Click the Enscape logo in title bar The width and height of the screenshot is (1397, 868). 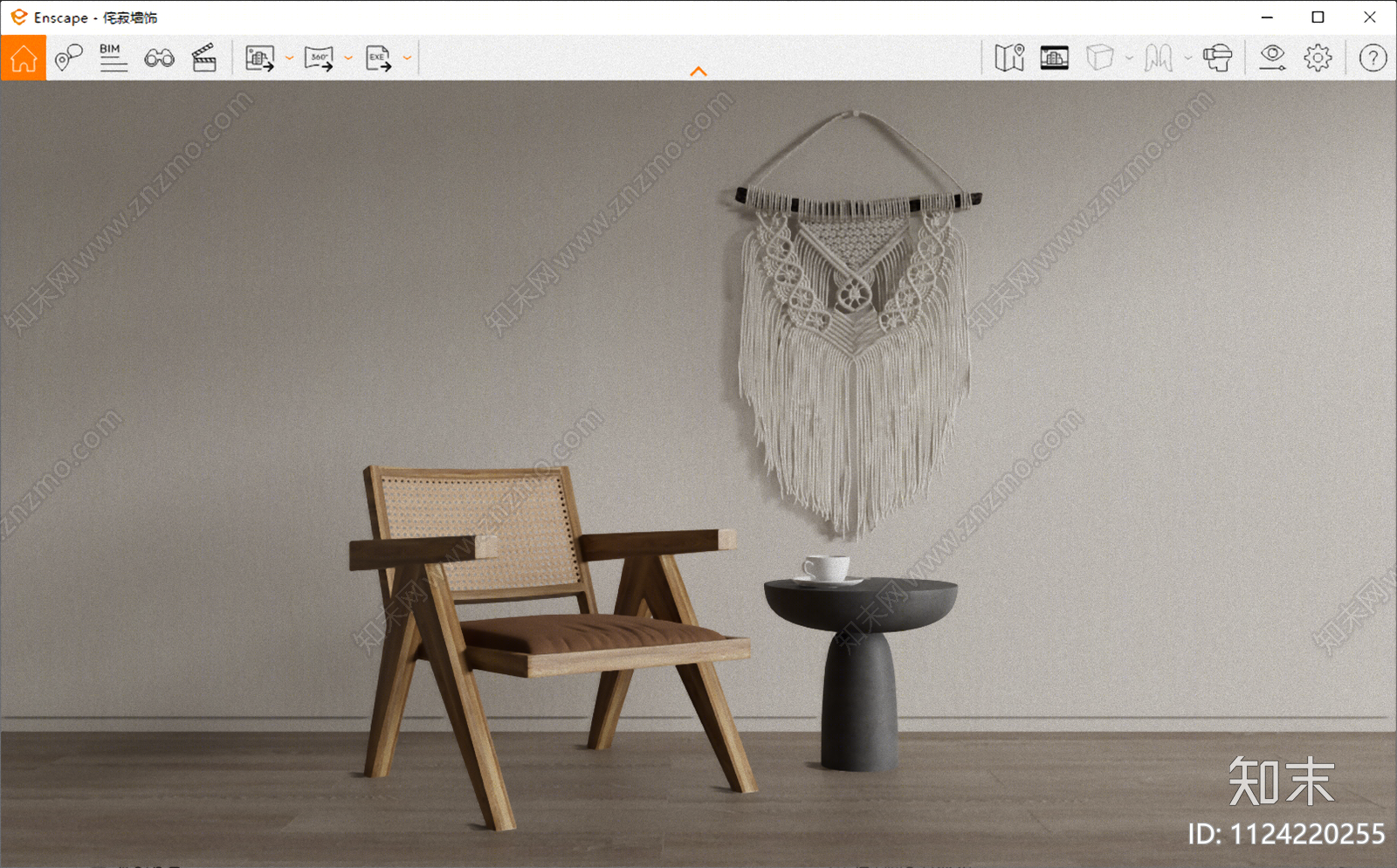18,17
